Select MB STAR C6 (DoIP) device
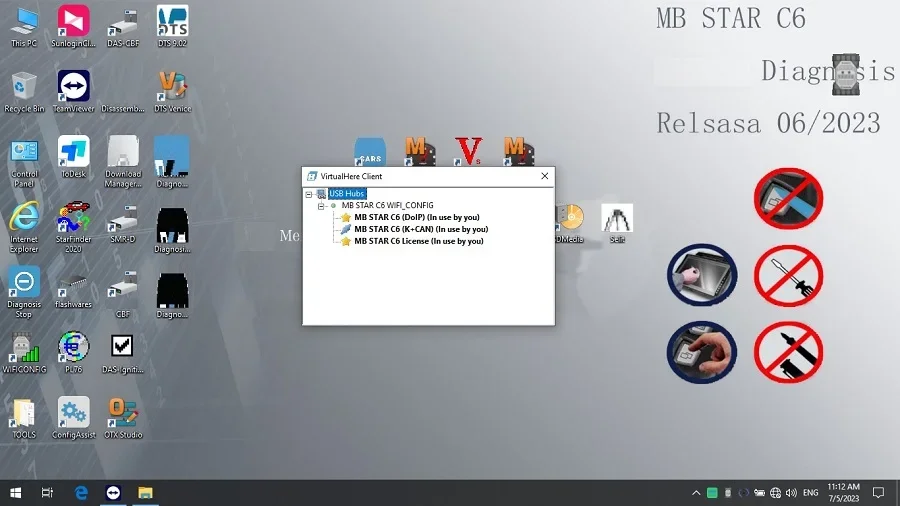 417,217
